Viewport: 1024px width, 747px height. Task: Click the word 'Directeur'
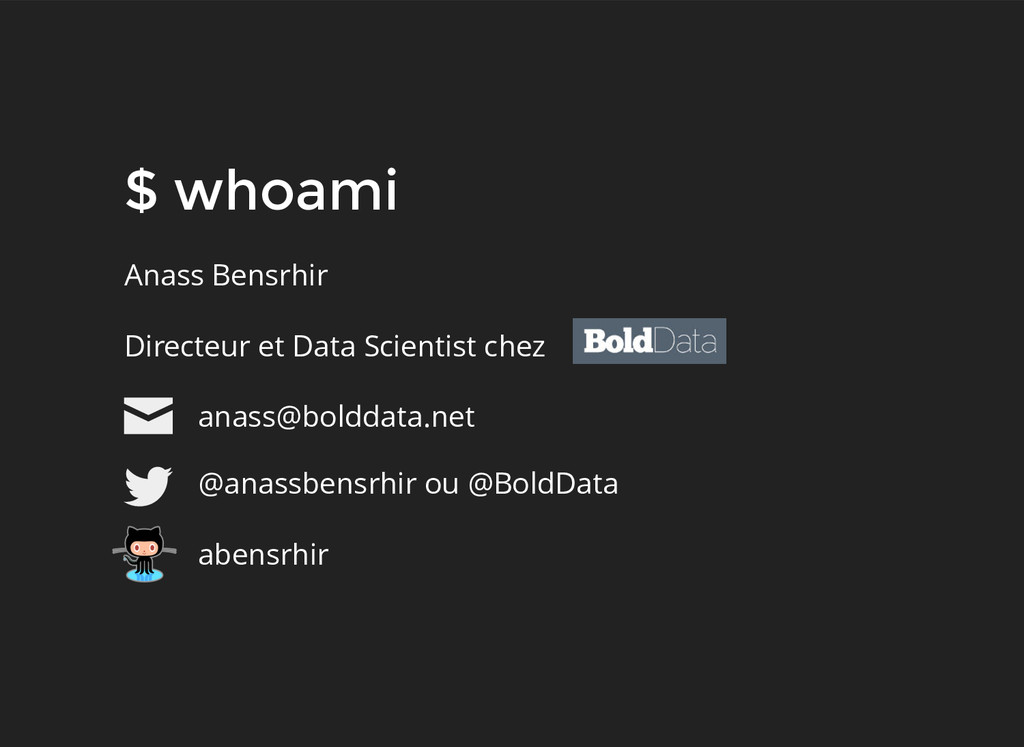click(x=187, y=347)
